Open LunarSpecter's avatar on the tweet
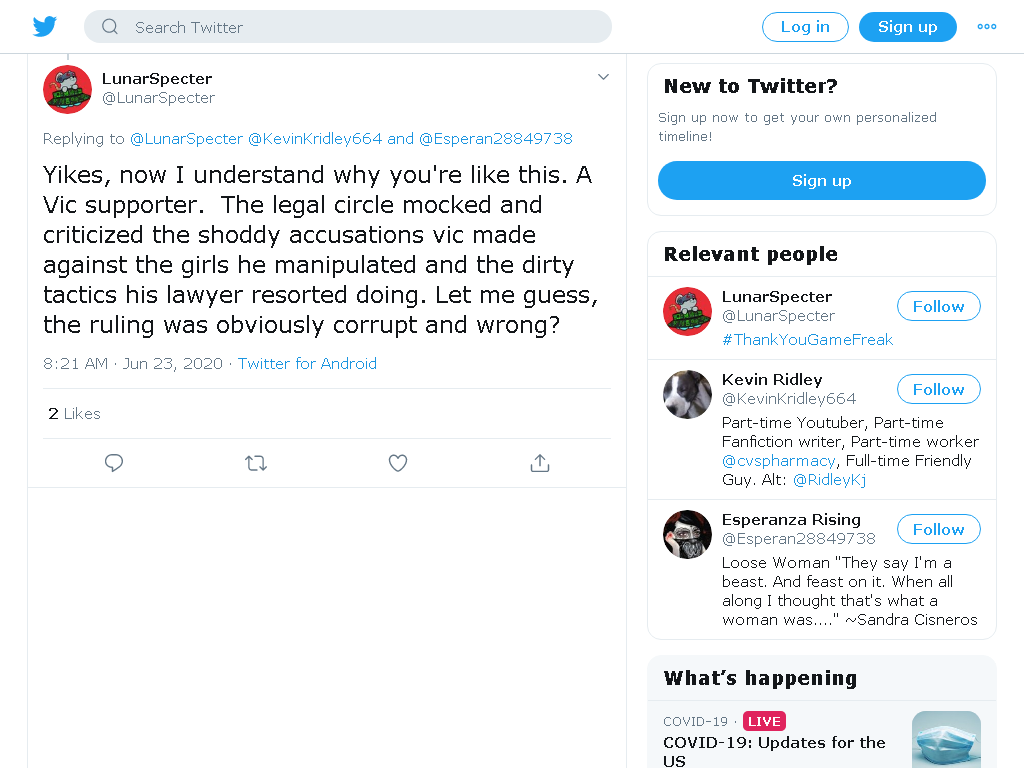The width and height of the screenshot is (1024, 768). coord(67,89)
